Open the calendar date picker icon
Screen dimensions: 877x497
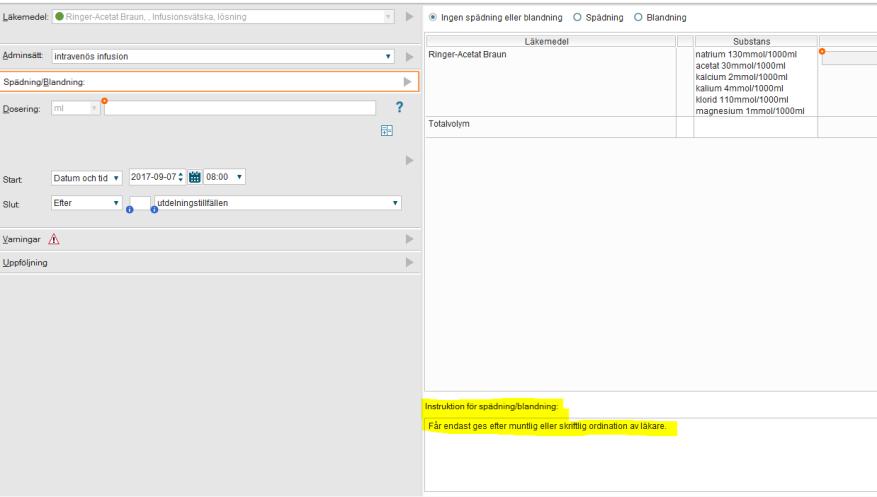click(195, 177)
